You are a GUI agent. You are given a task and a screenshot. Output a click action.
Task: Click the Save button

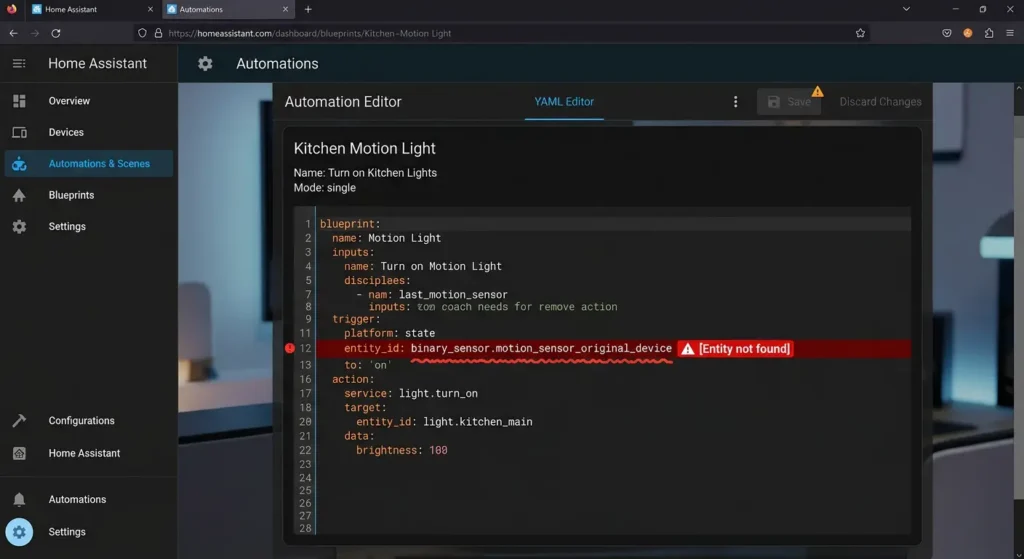point(789,102)
